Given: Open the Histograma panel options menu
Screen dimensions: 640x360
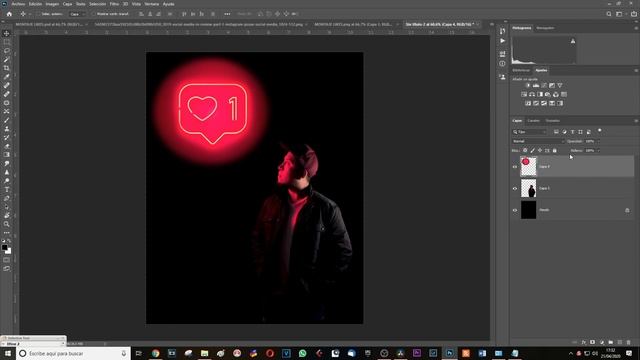Looking at the screenshot, I should (636, 28).
